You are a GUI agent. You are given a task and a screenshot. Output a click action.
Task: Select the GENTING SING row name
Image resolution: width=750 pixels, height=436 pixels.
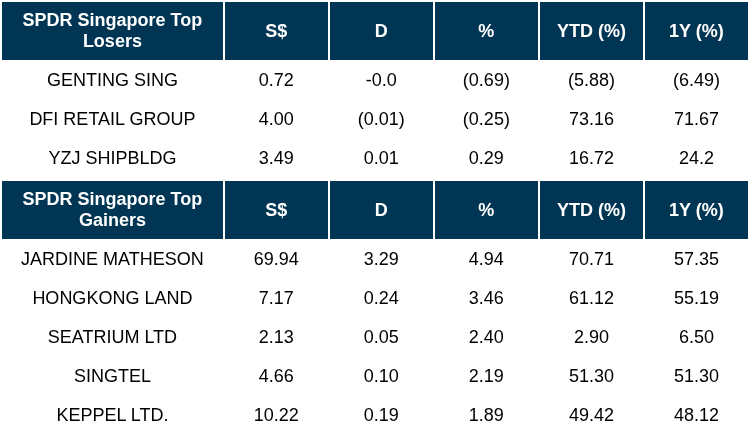pyautogui.click(x=112, y=80)
